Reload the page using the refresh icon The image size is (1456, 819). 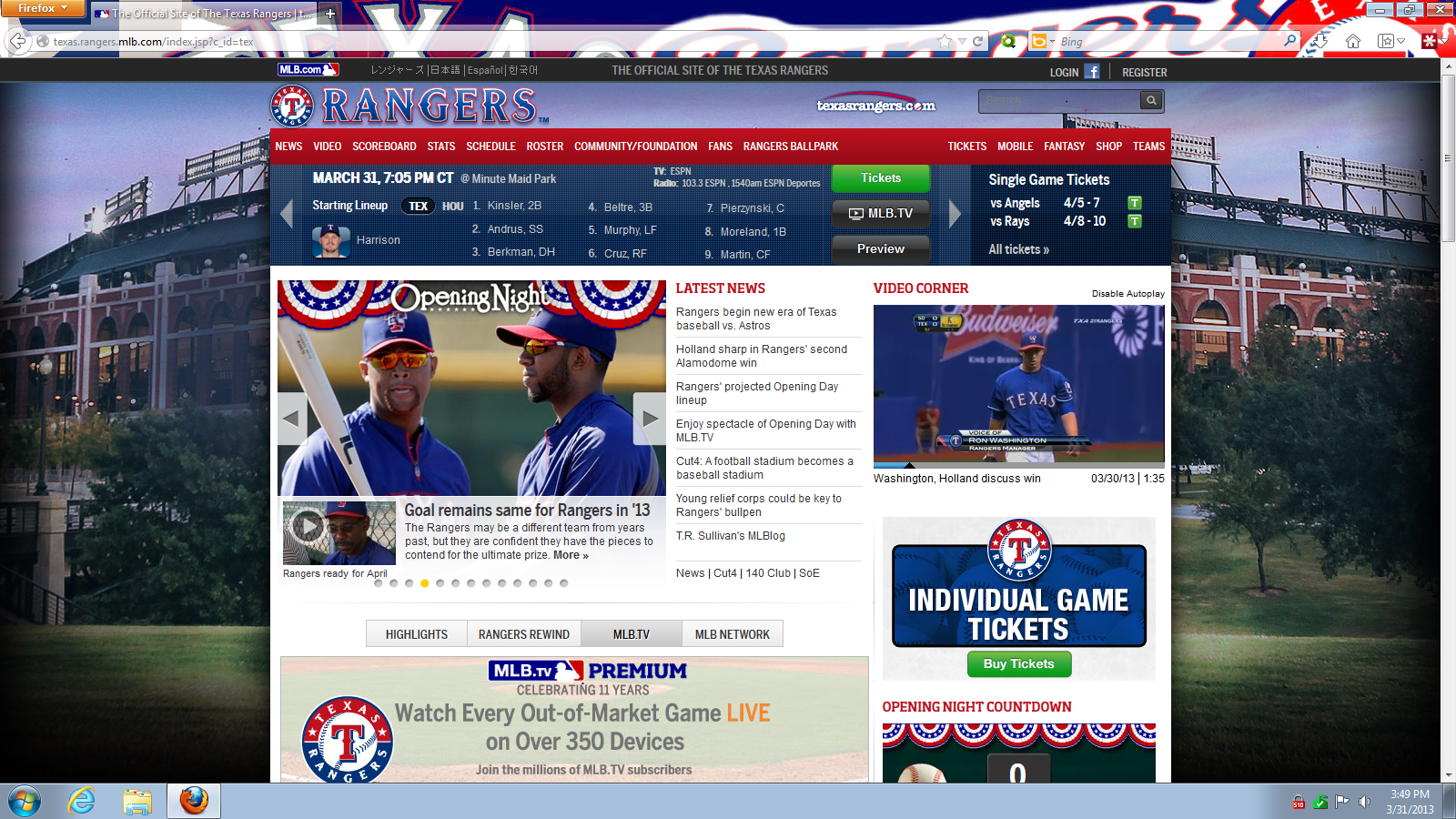977,41
